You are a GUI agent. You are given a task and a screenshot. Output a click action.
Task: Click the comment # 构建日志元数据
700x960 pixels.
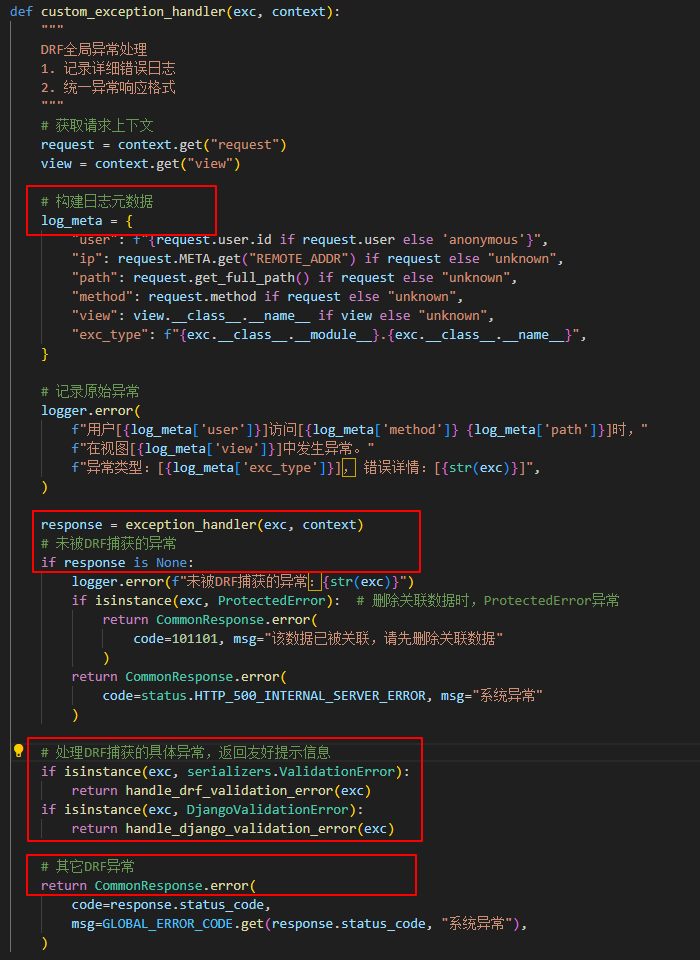[97, 202]
